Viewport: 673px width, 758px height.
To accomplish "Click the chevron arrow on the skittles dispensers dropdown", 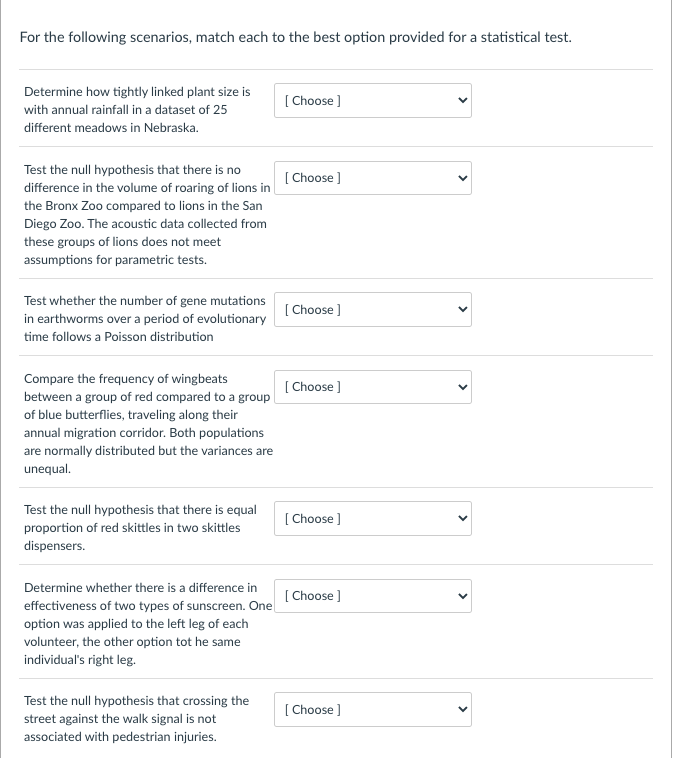I will 463,518.
